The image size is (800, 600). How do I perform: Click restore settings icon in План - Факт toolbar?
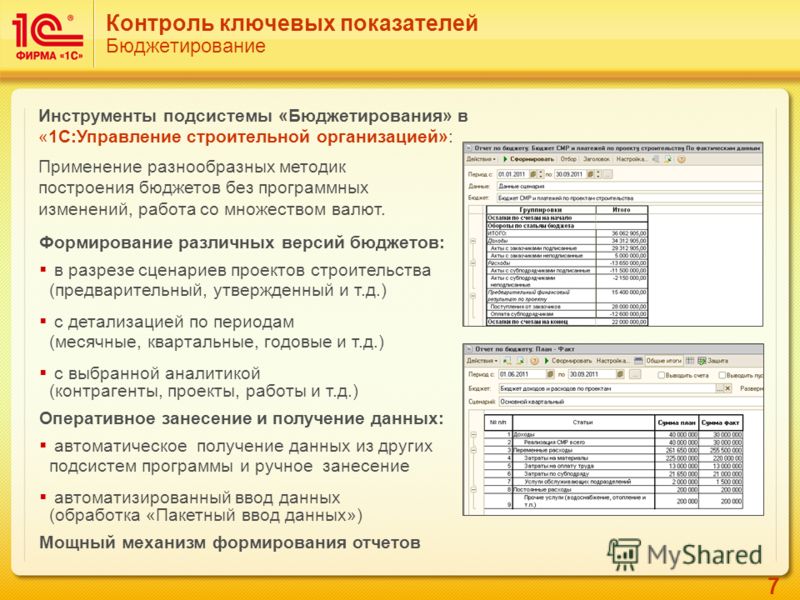pyautogui.click(x=508, y=361)
